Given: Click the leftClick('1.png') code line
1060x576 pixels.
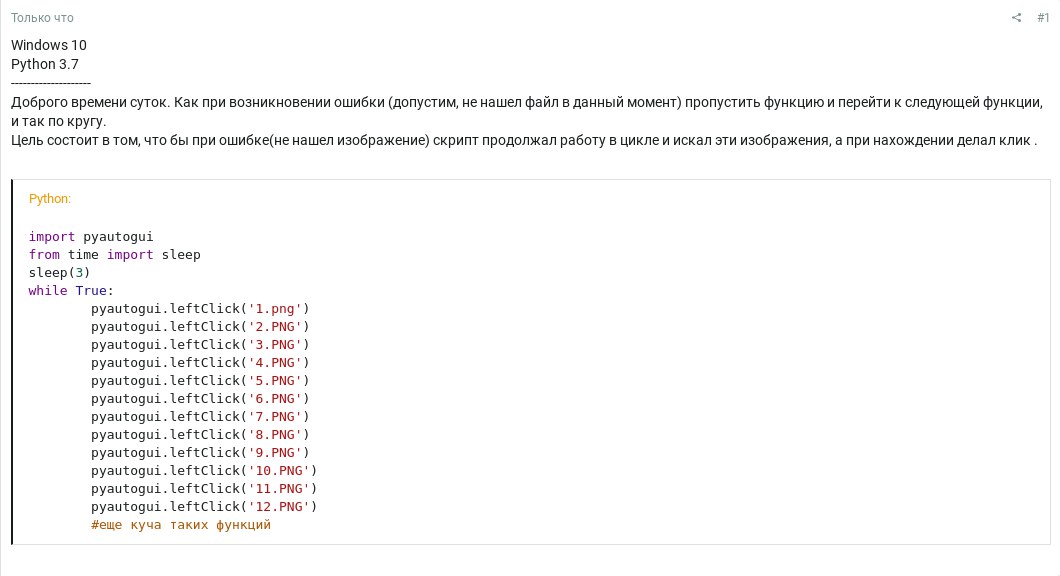Looking at the screenshot, I should click(200, 309).
